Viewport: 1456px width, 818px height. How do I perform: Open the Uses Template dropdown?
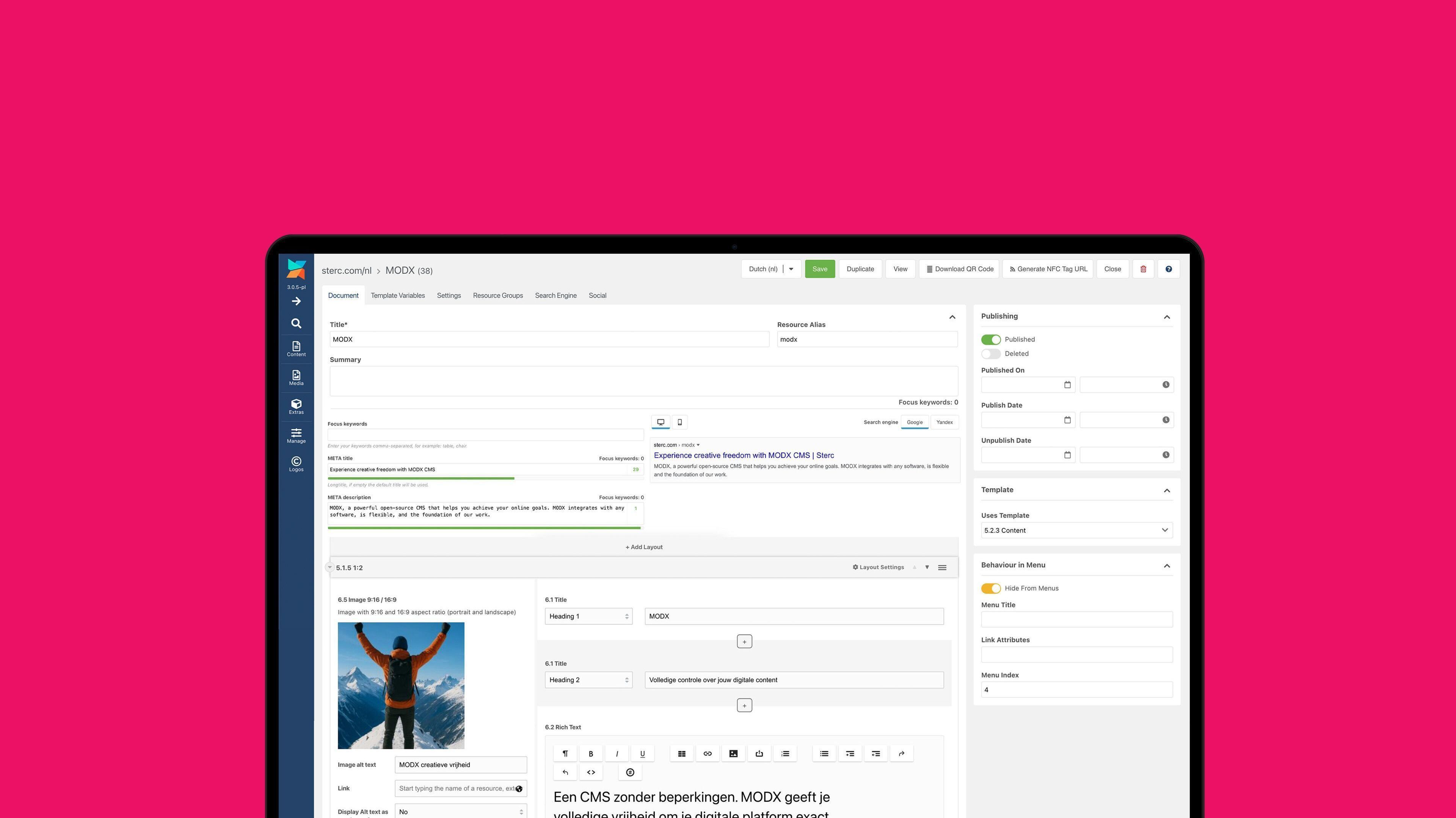(x=1077, y=530)
